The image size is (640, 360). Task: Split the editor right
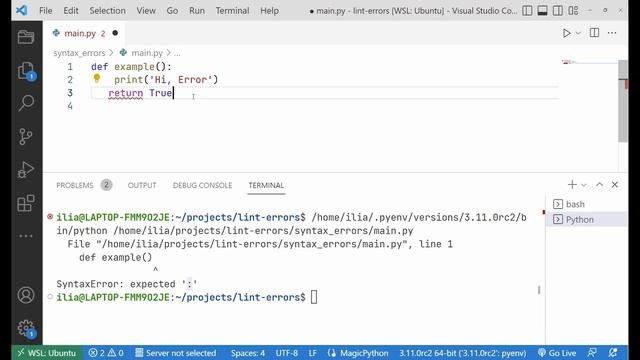coord(594,33)
